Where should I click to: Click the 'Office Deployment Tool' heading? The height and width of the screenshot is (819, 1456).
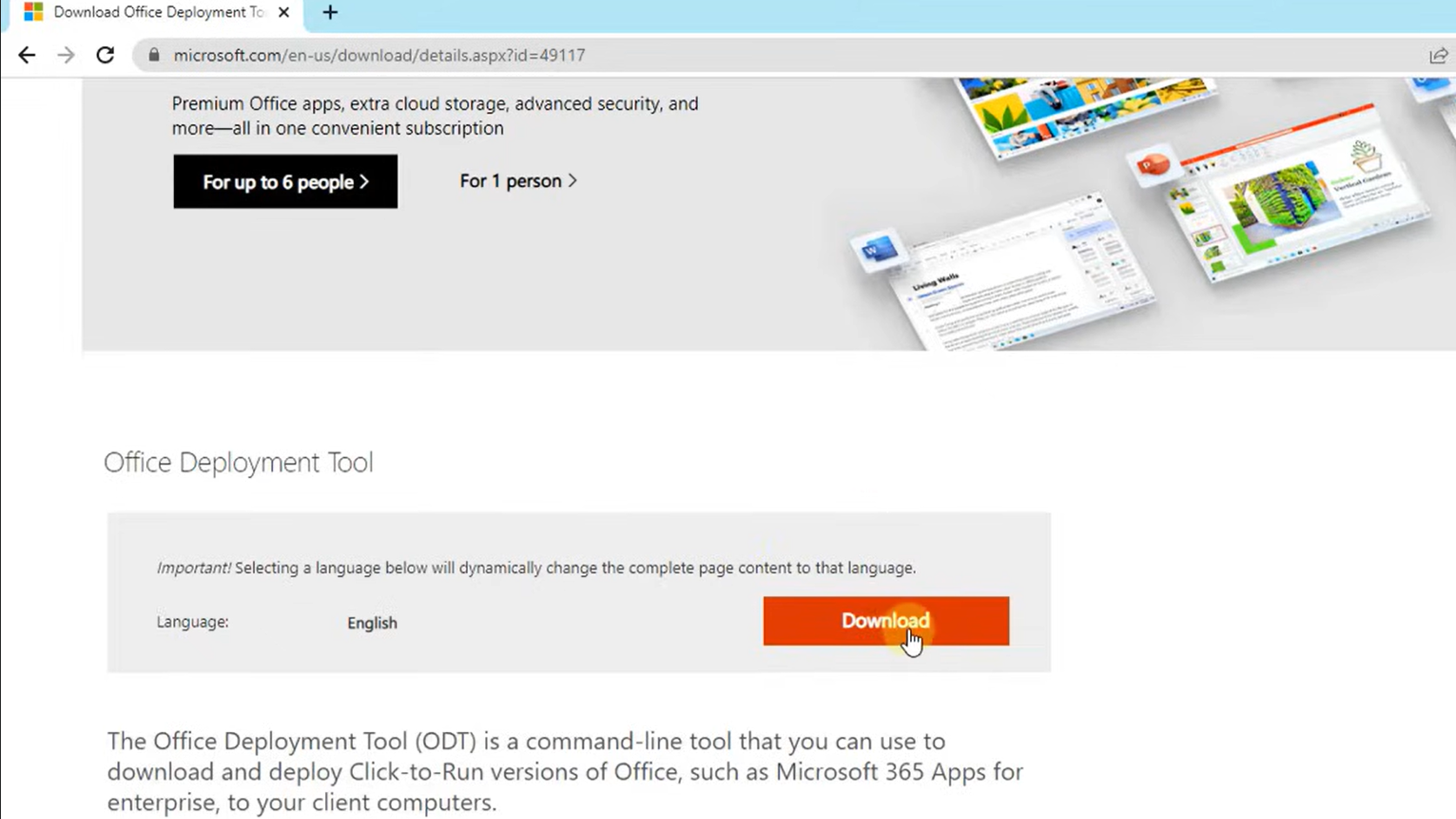pos(238,462)
